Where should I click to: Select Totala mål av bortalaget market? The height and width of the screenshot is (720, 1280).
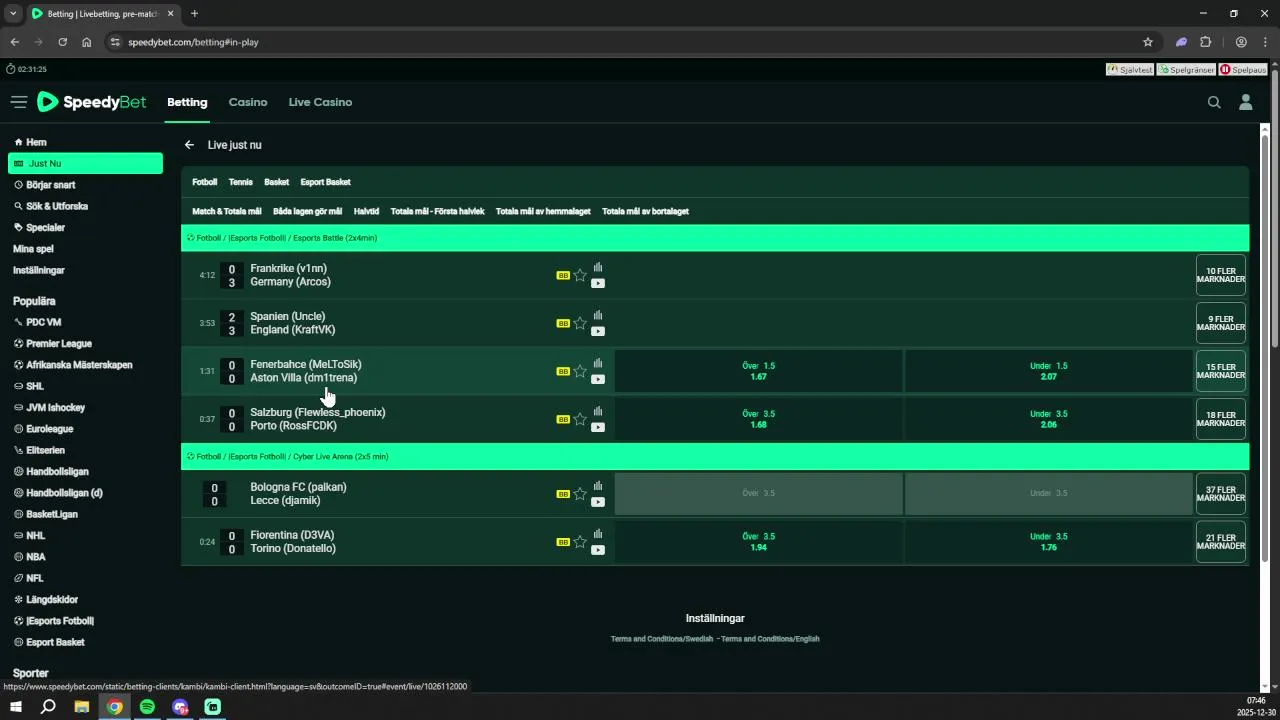(645, 211)
